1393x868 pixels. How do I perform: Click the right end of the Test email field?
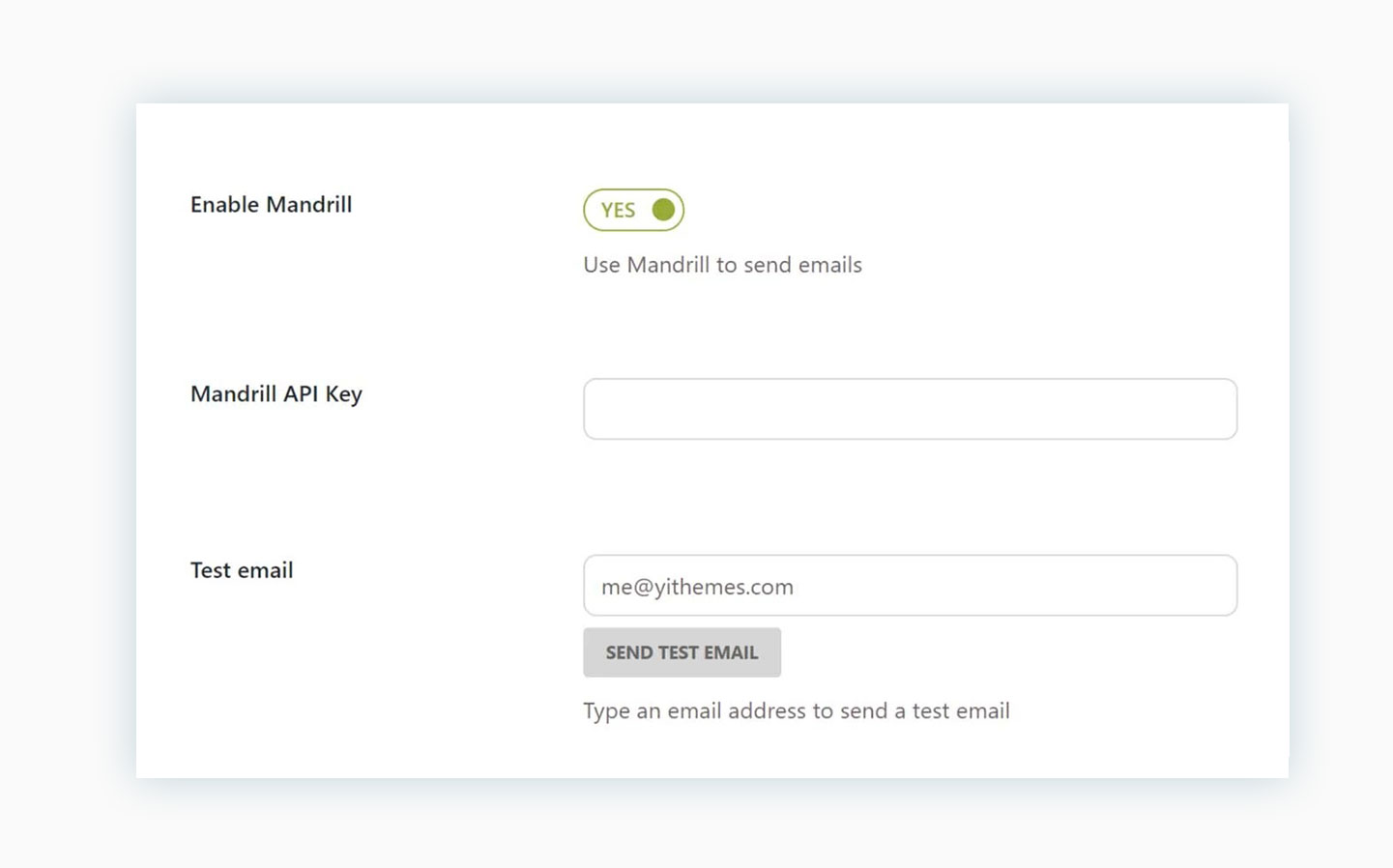click(1208, 586)
